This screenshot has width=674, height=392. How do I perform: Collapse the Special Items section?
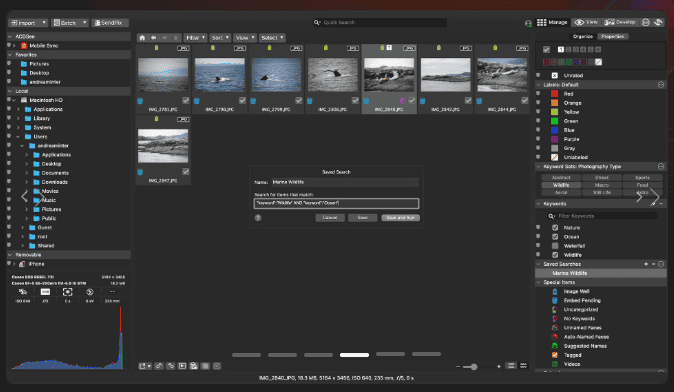coord(539,282)
